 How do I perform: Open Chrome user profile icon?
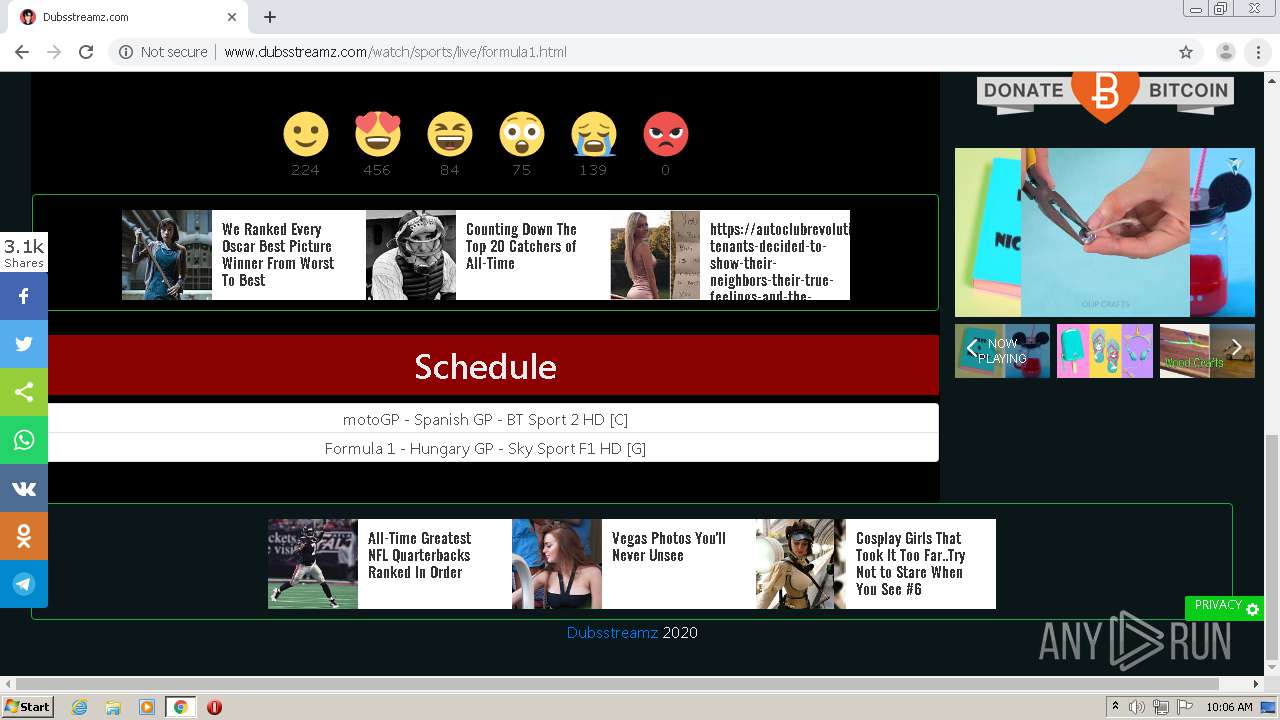click(1225, 52)
